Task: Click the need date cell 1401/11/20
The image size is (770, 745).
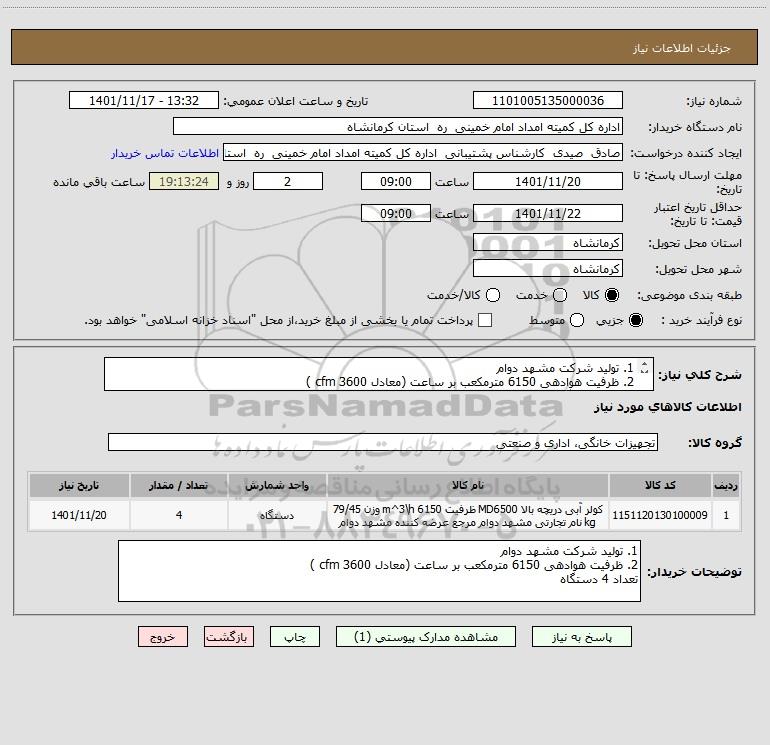Action: point(79,515)
